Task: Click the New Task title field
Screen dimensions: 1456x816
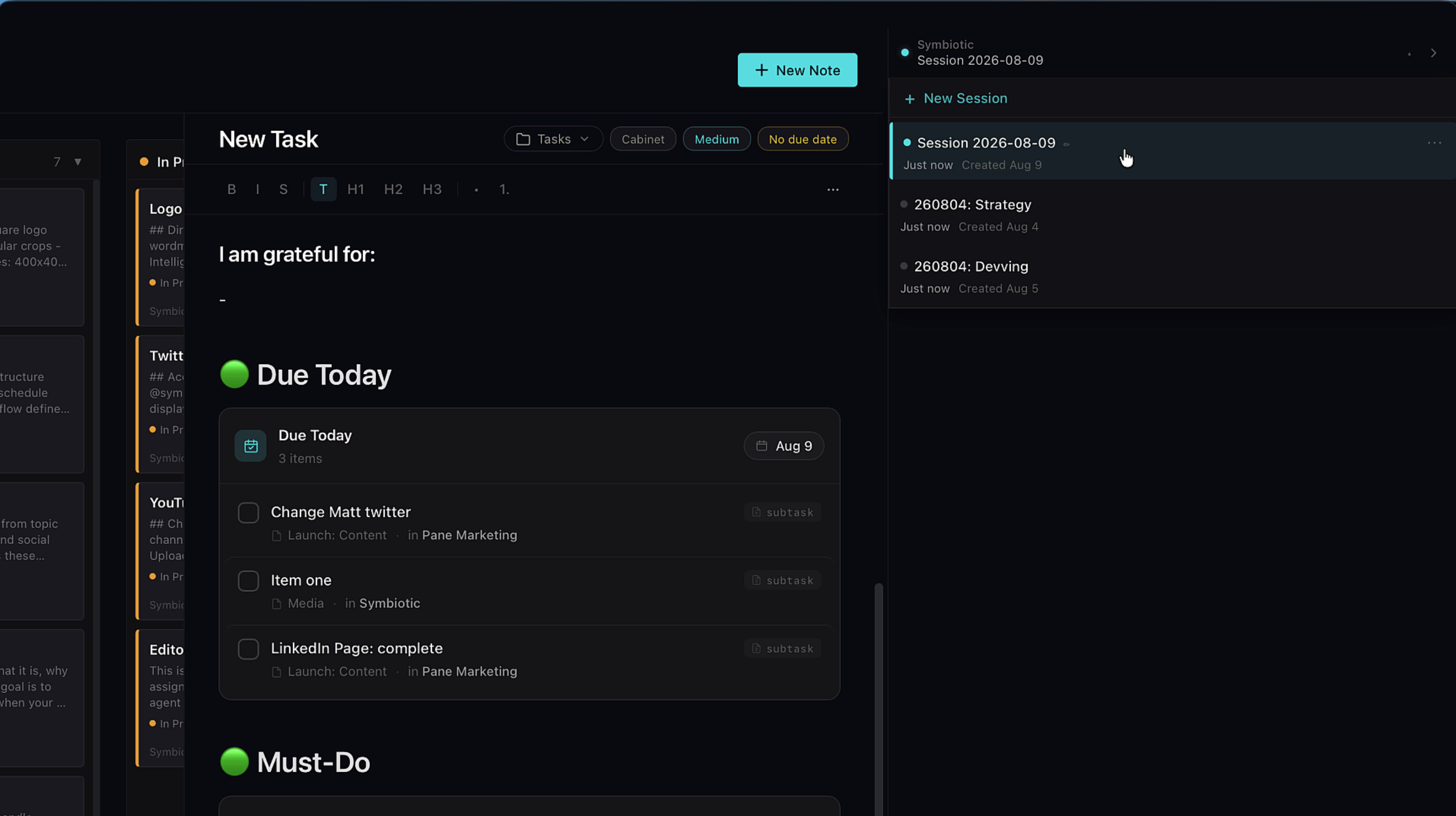Action: pos(269,139)
